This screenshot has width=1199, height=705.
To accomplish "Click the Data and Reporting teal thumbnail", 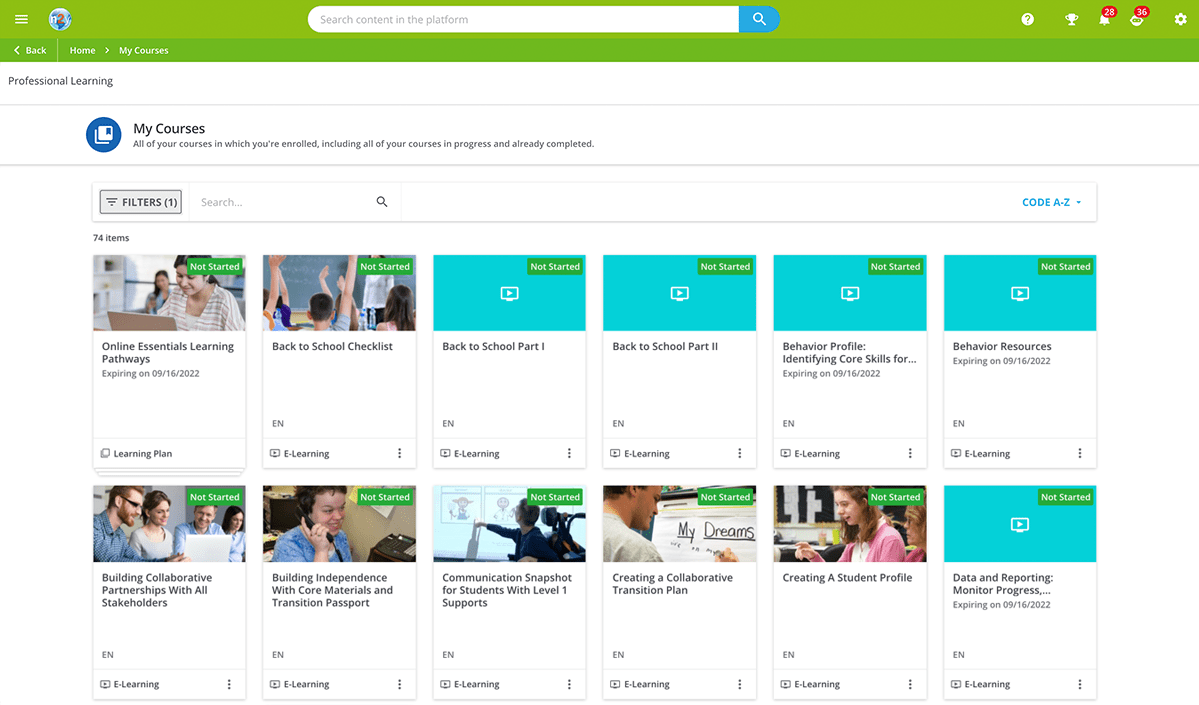I will 1020,524.
